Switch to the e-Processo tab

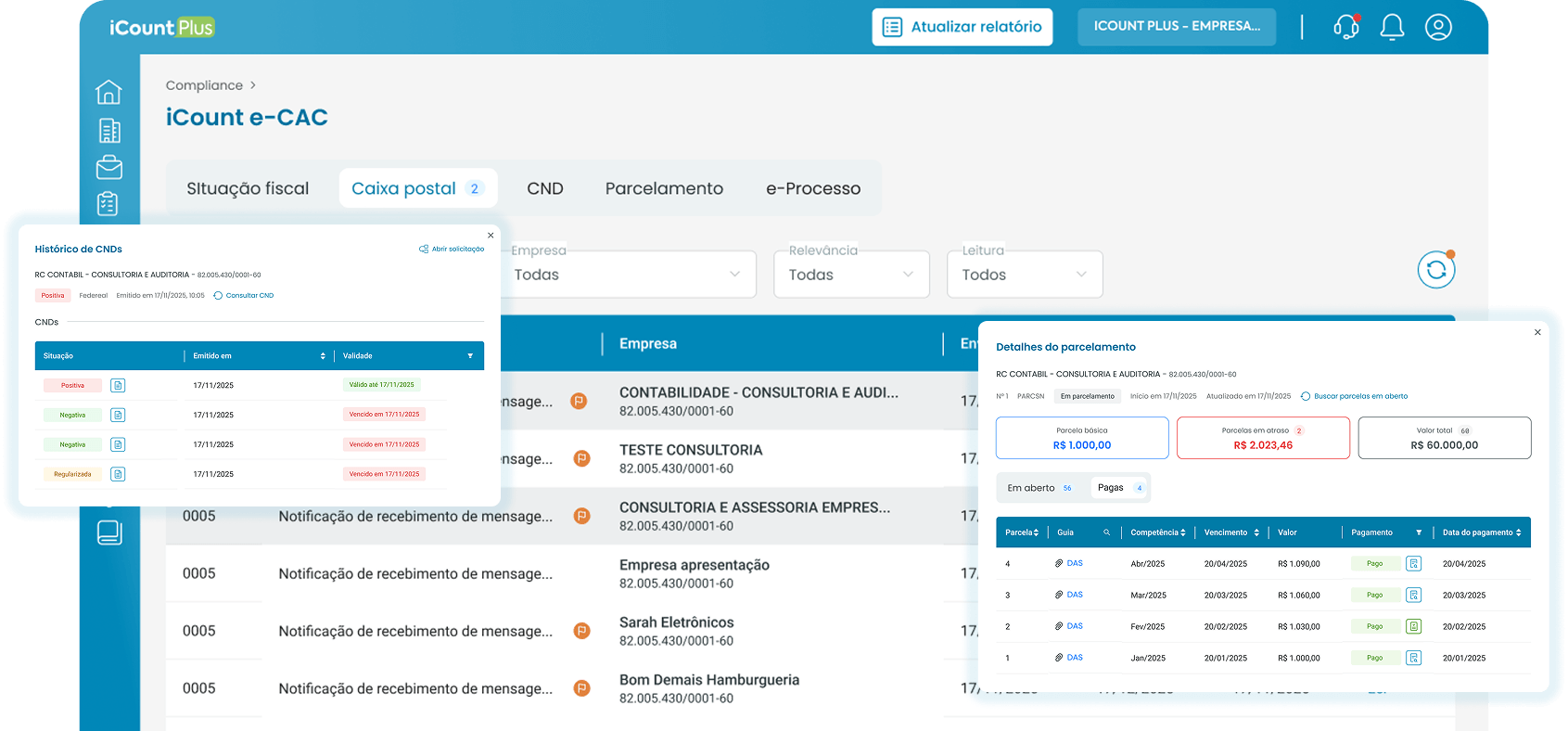813,188
